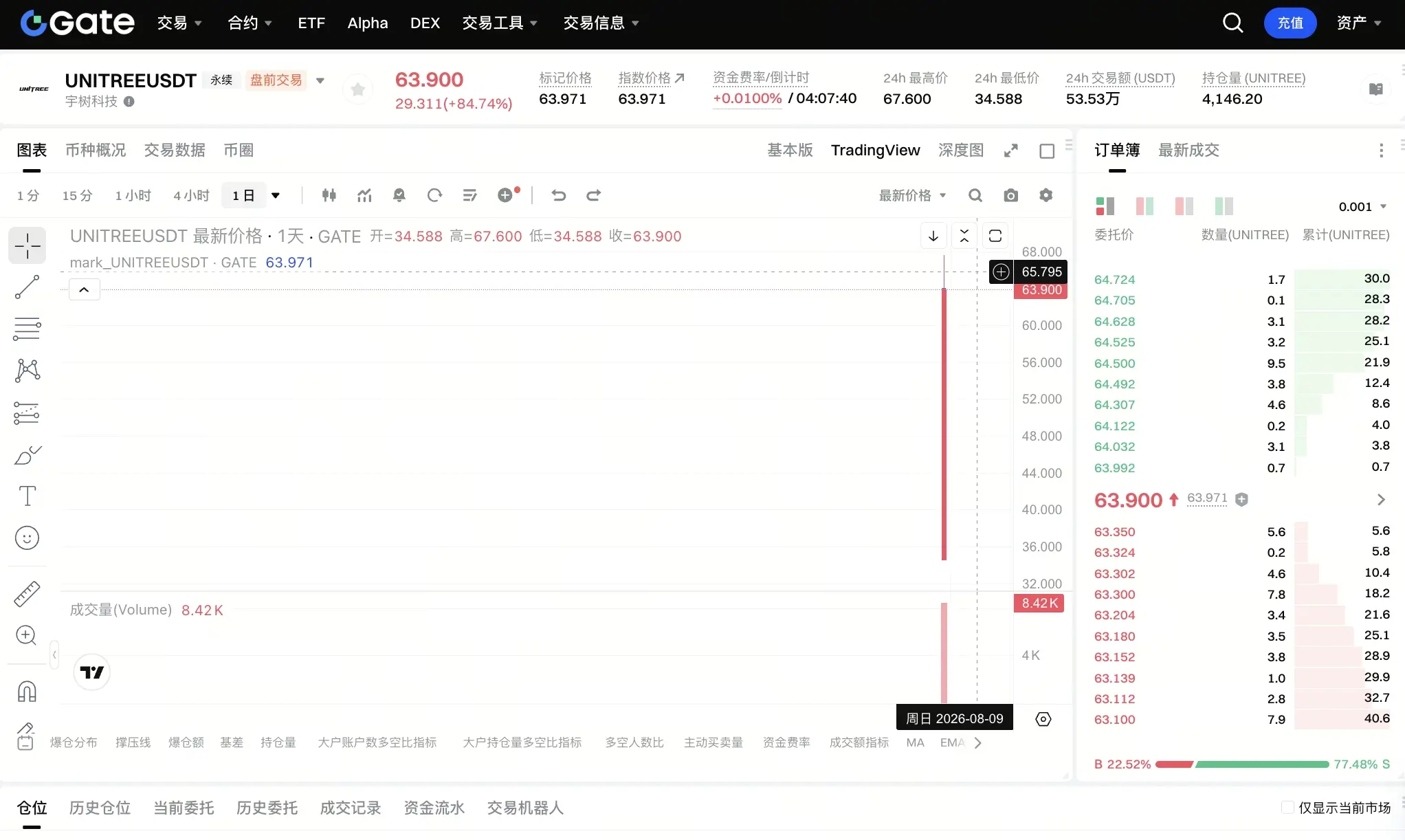Open the 历史仓位 tab
The width and height of the screenshot is (1405, 840).
[x=100, y=808]
